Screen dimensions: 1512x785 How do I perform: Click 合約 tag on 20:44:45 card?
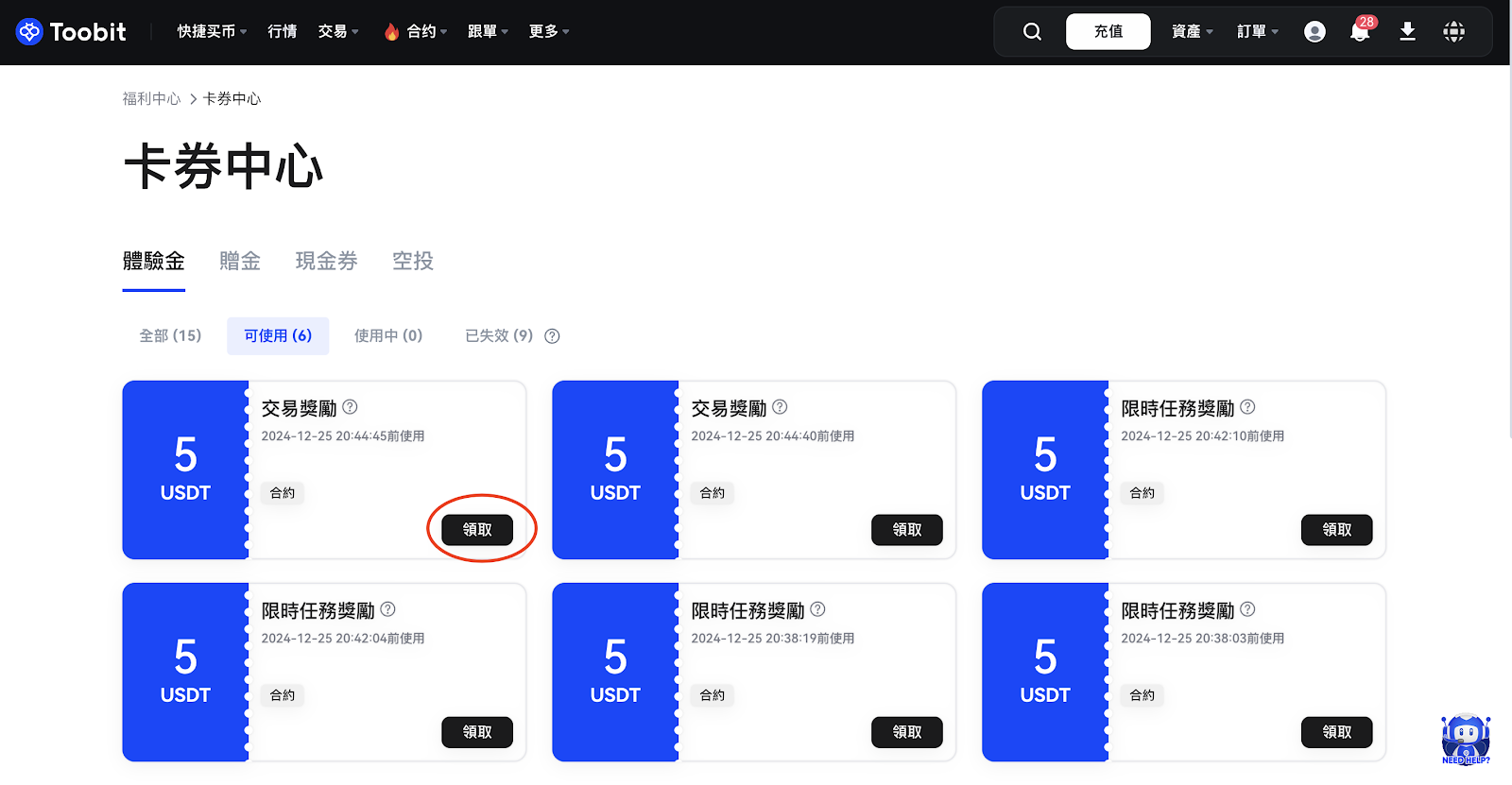click(x=283, y=493)
